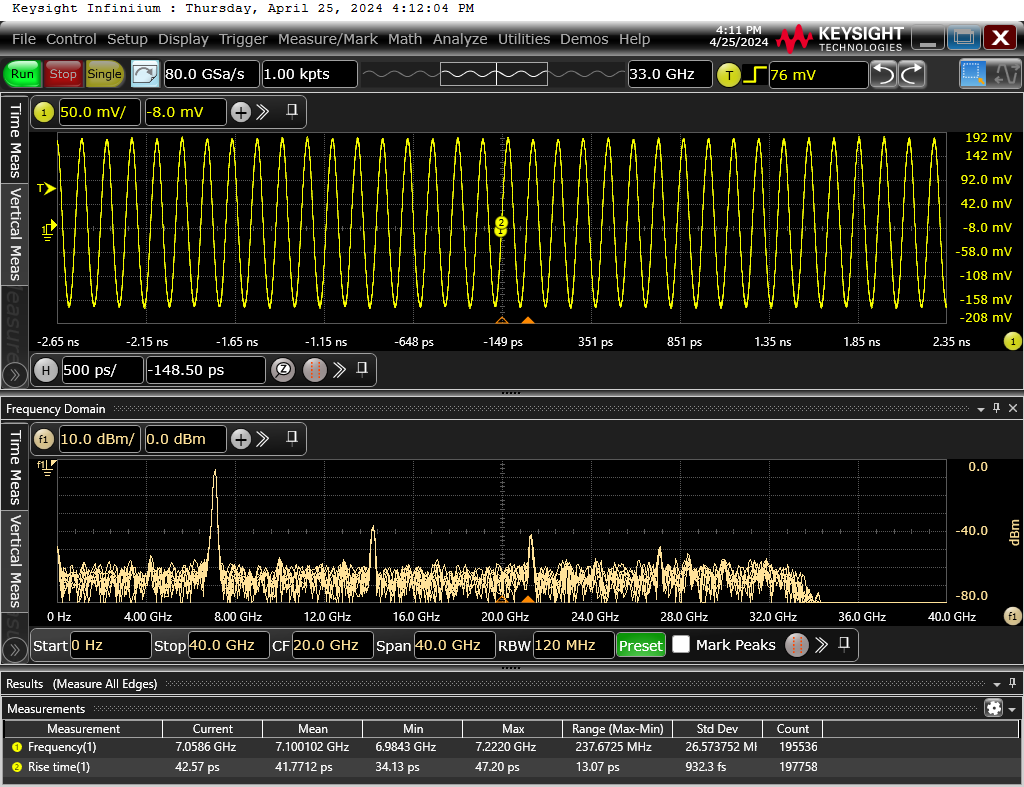Click the Auto Scale icon next to Single
Image resolution: width=1024 pixels, height=787 pixels.
(144, 74)
